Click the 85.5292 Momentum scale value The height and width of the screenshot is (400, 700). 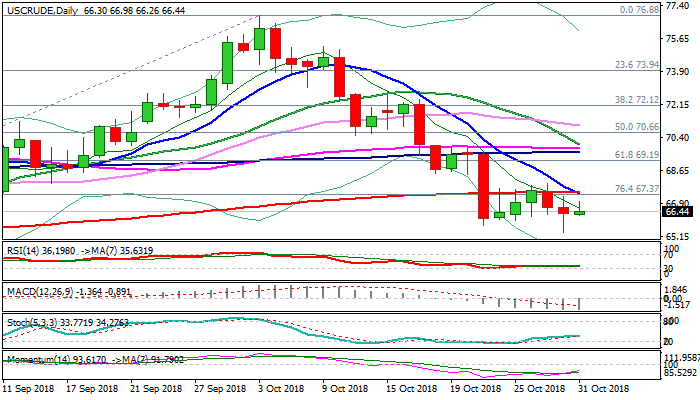pos(680,371)
